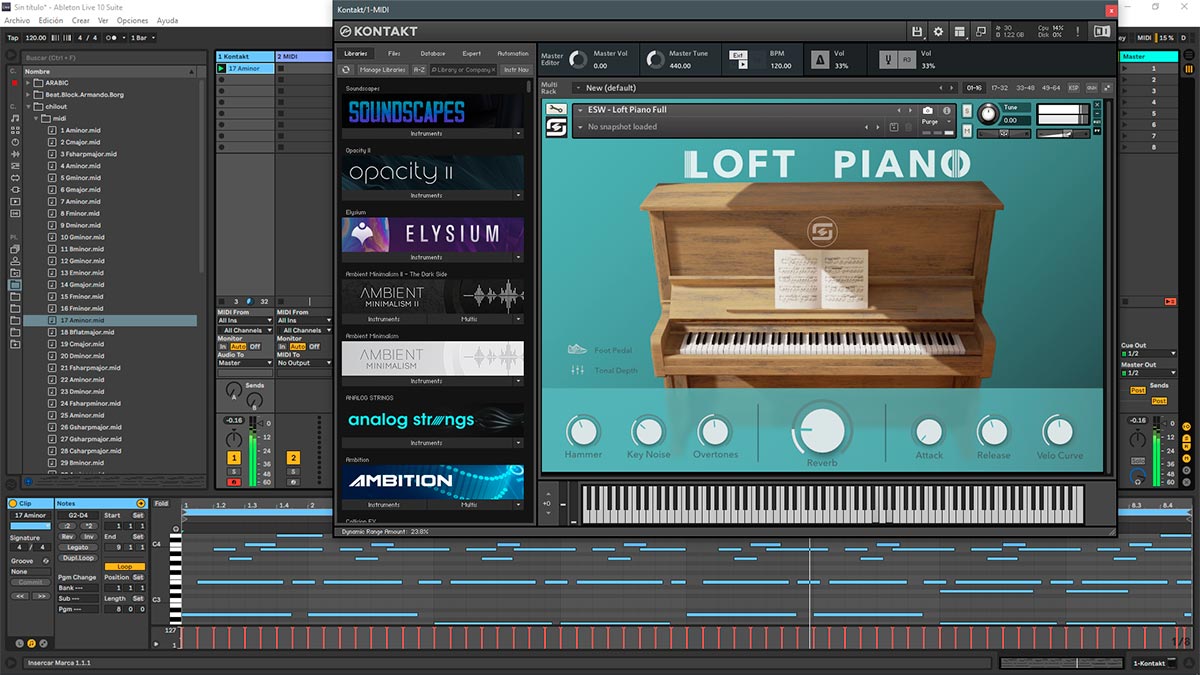
Task: Open Ableton Opciones menu
Action: pos(132,20)
